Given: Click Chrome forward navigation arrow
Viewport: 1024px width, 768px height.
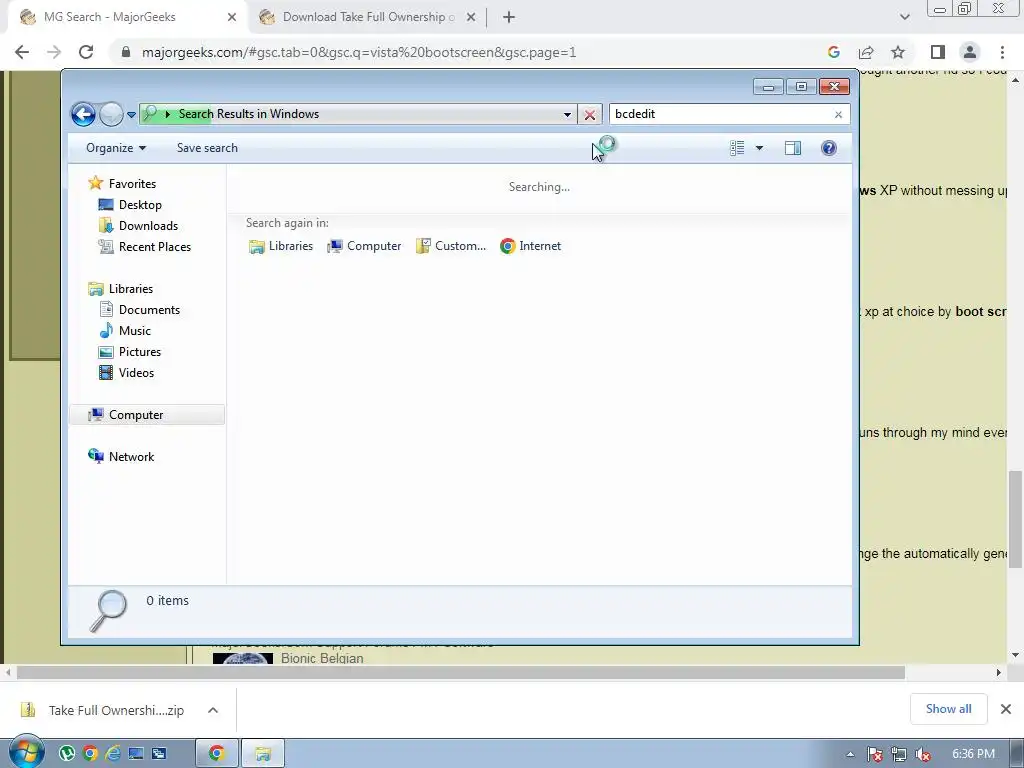Looking at the screenshot, I should [54, 52].
